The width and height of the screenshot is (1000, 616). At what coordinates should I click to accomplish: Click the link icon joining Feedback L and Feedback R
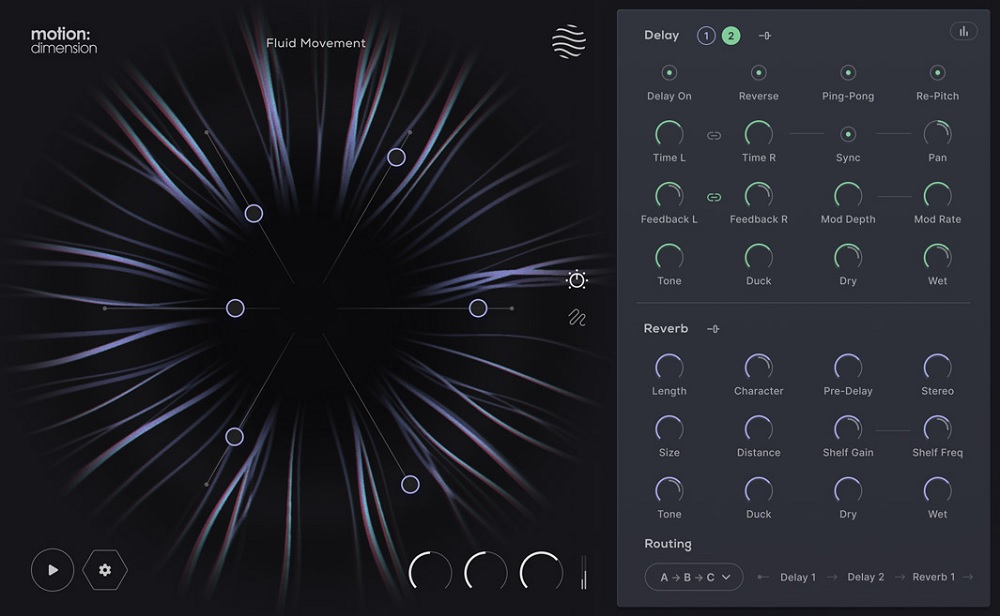coord(713,196)
